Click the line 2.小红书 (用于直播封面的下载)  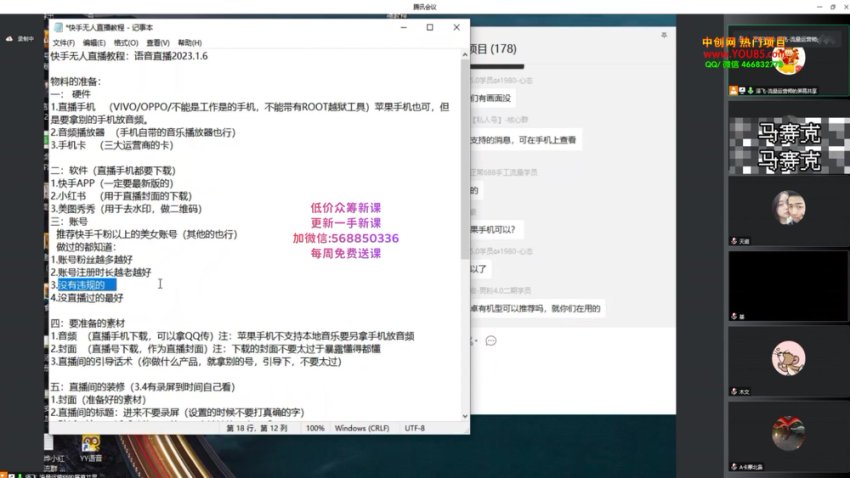pyautogui.click(x=121, y=196)
